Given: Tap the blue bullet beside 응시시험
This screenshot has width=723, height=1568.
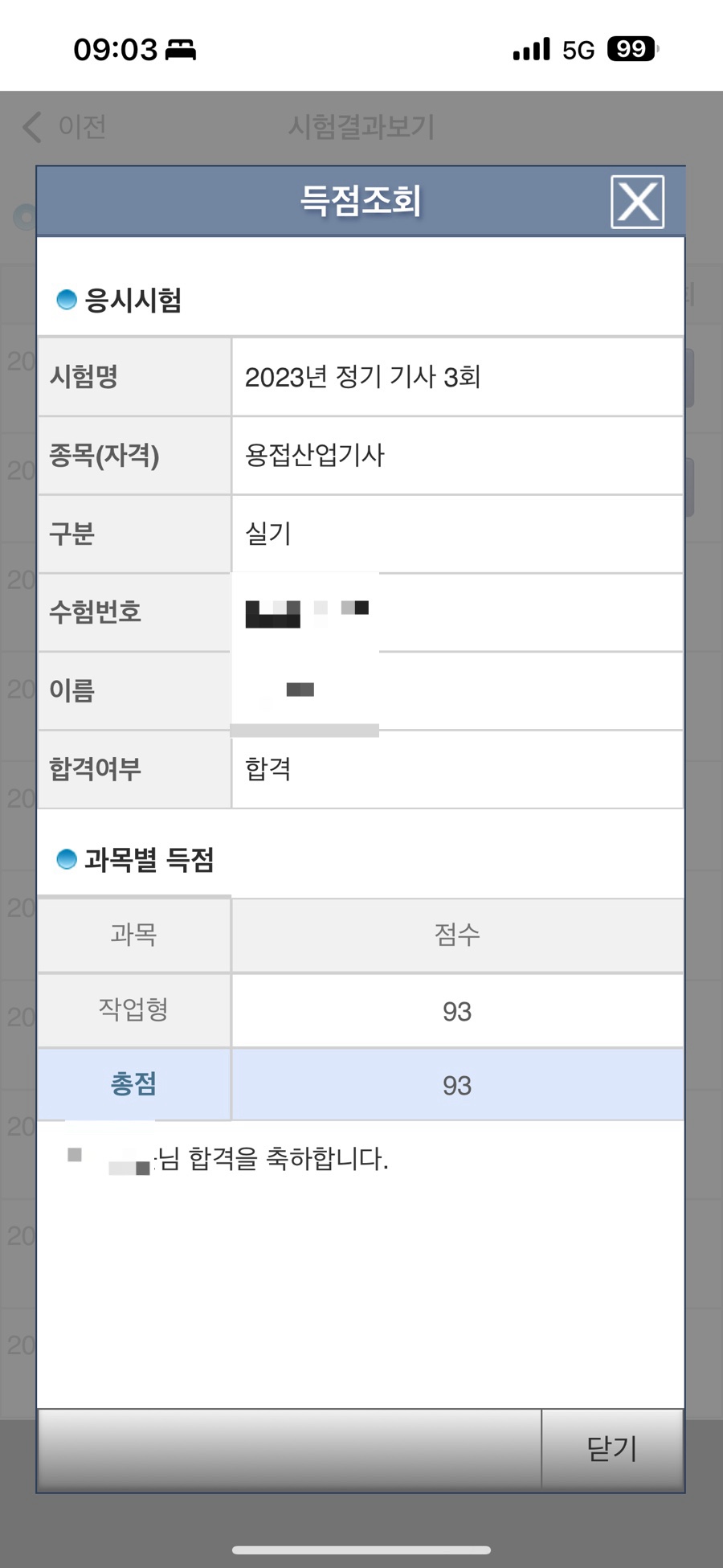Looking at the screenshot, I should click(x=67, y=300).
